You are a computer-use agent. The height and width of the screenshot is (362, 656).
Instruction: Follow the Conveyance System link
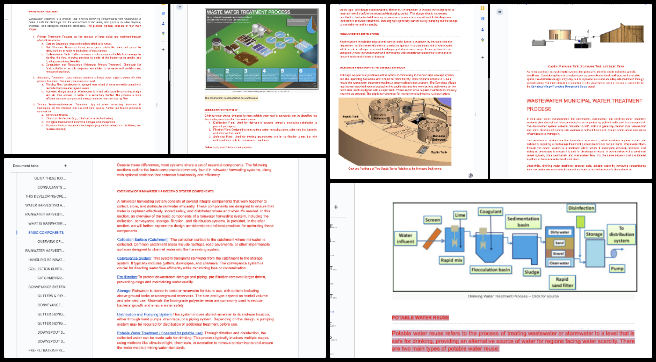133,258
